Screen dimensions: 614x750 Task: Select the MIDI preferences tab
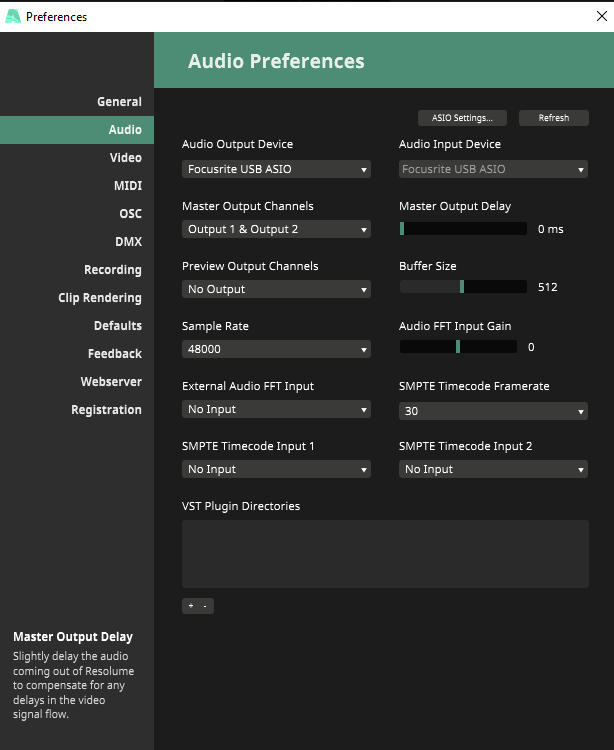coord(127,186)
